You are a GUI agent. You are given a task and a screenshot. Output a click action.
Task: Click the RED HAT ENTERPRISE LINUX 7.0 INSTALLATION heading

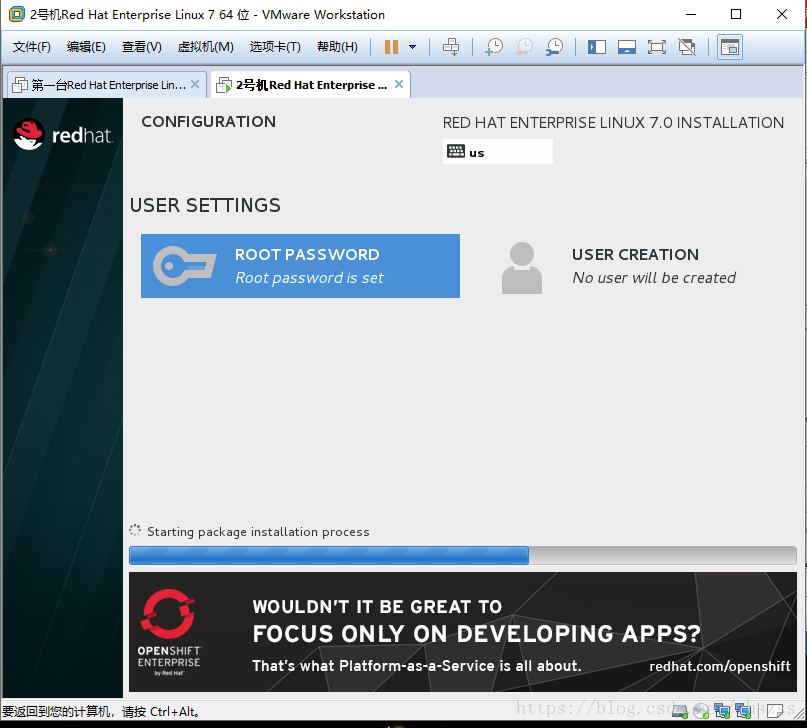tap(613, 122)
